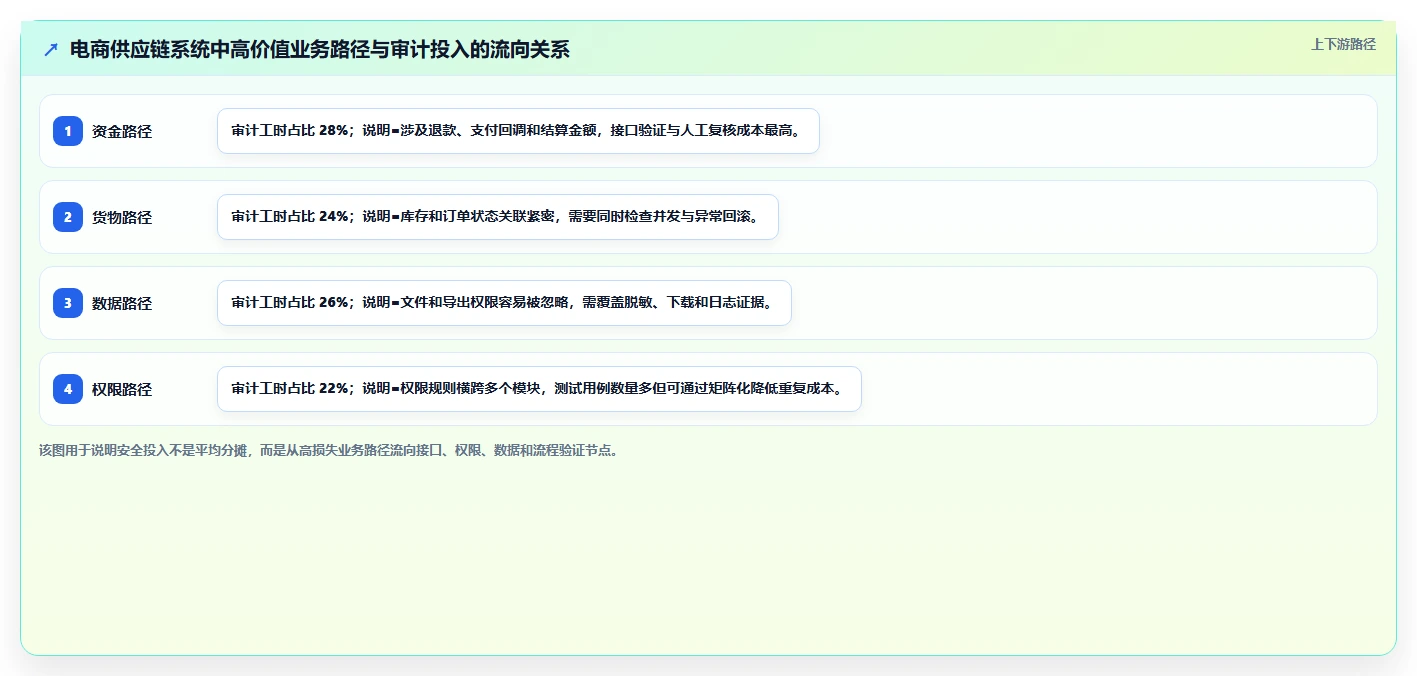
Task: Click the number 3 badge for 数据路径
Action: (68, 303)
